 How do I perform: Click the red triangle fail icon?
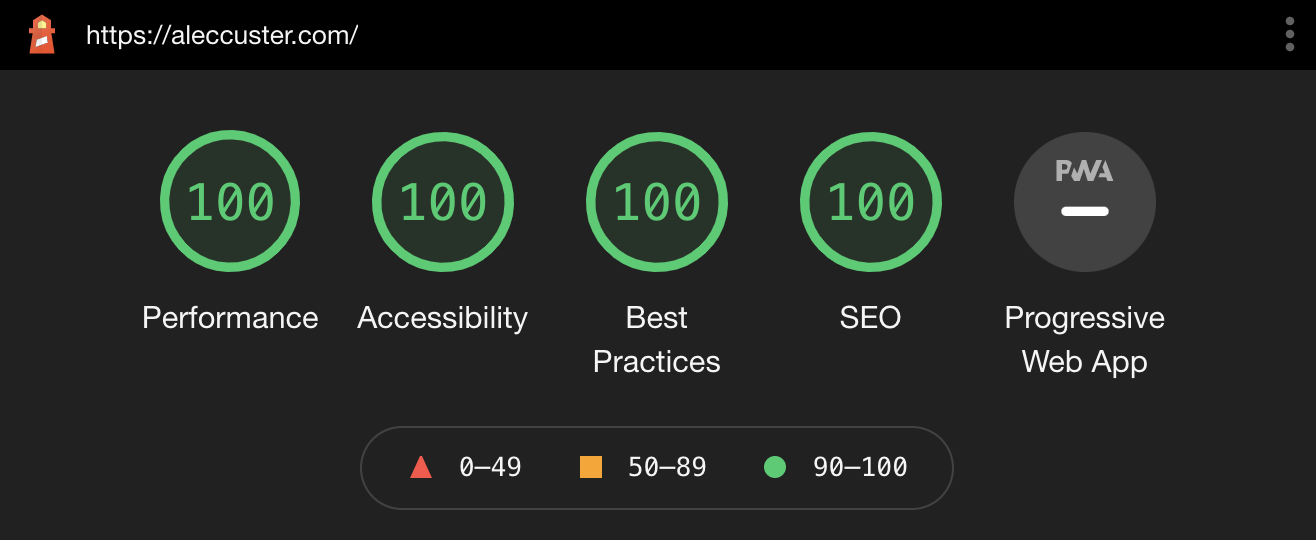click(421, 467)
